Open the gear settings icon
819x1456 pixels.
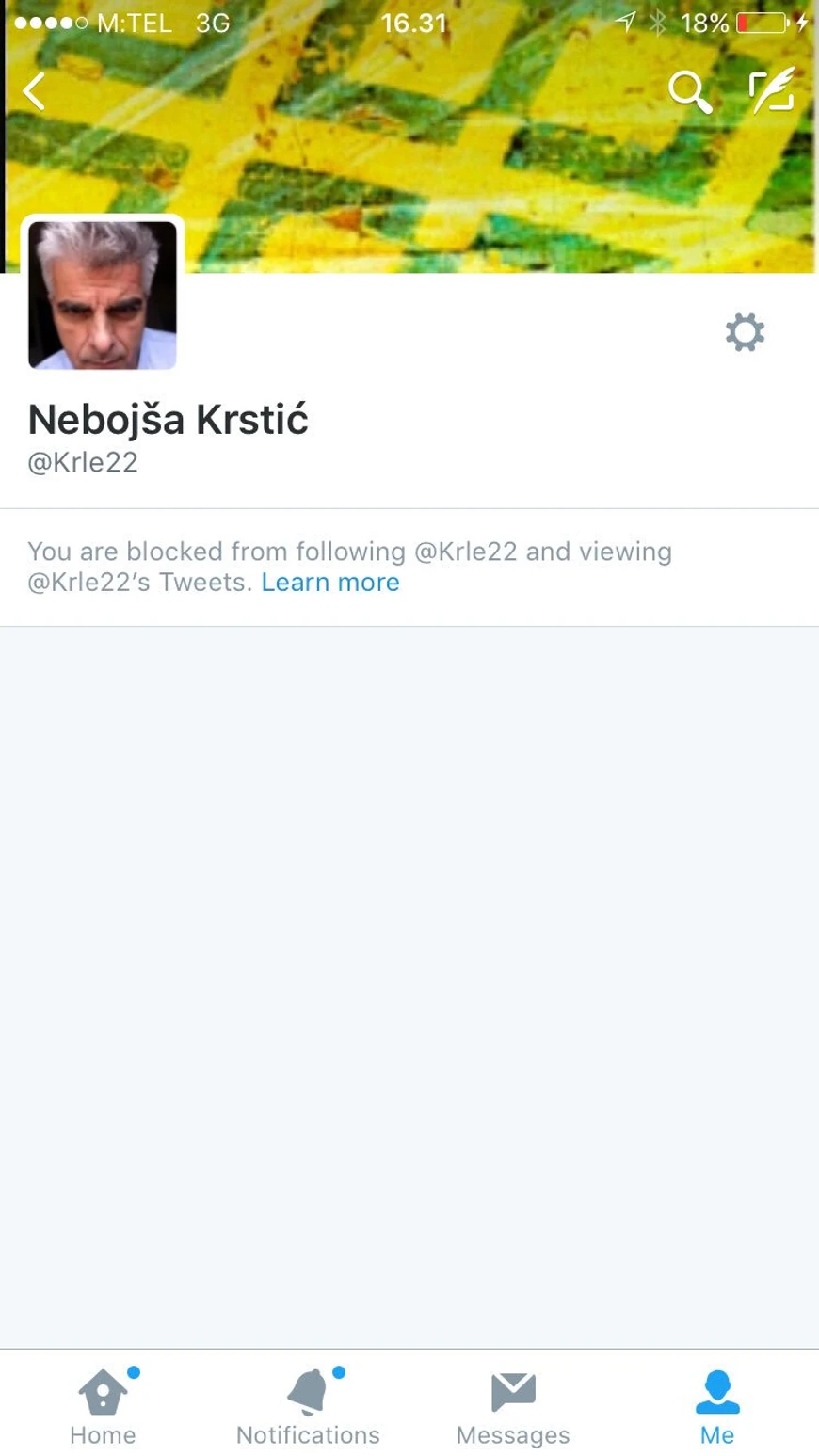pos(745,332)
